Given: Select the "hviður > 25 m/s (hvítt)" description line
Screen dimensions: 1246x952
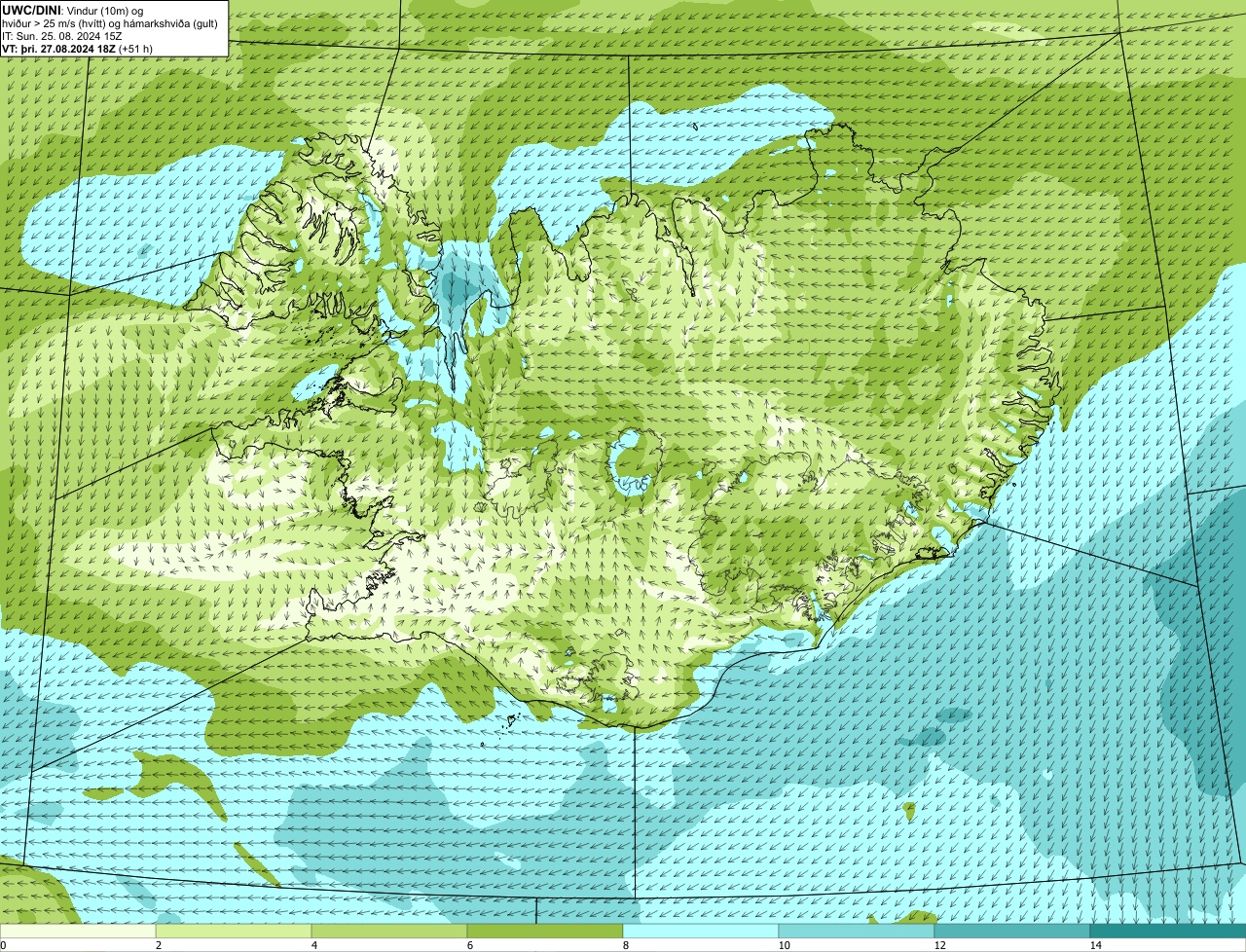Looking at the screenshot, I should 109,22.
